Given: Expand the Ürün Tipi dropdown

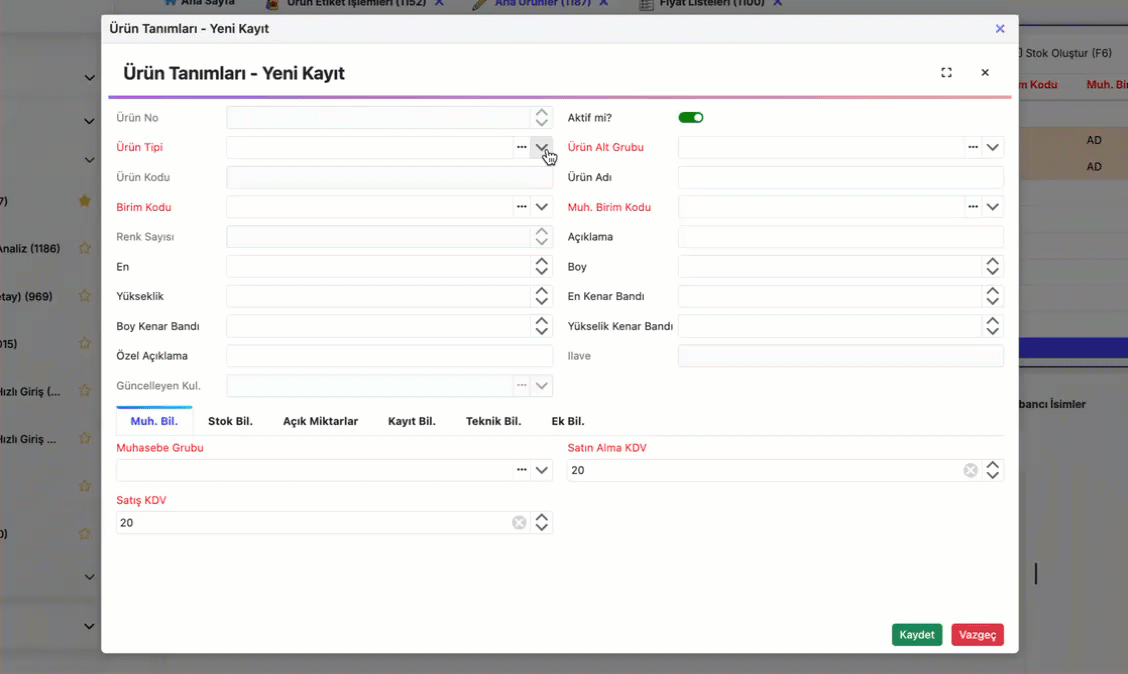Looking at the screenshot, I should coord(542,148).
